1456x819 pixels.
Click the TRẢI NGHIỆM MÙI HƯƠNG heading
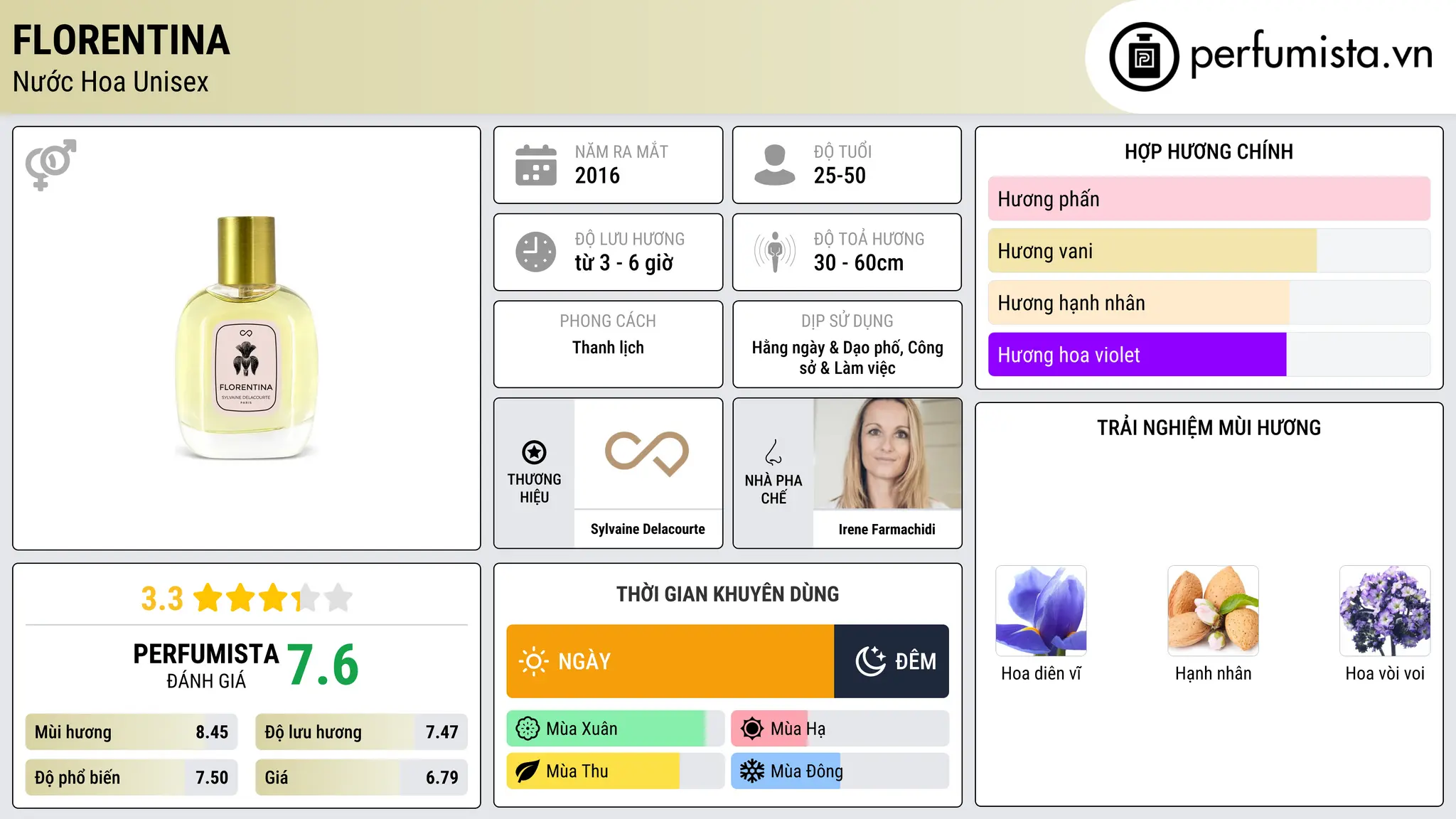click(x=1209, y=427)
